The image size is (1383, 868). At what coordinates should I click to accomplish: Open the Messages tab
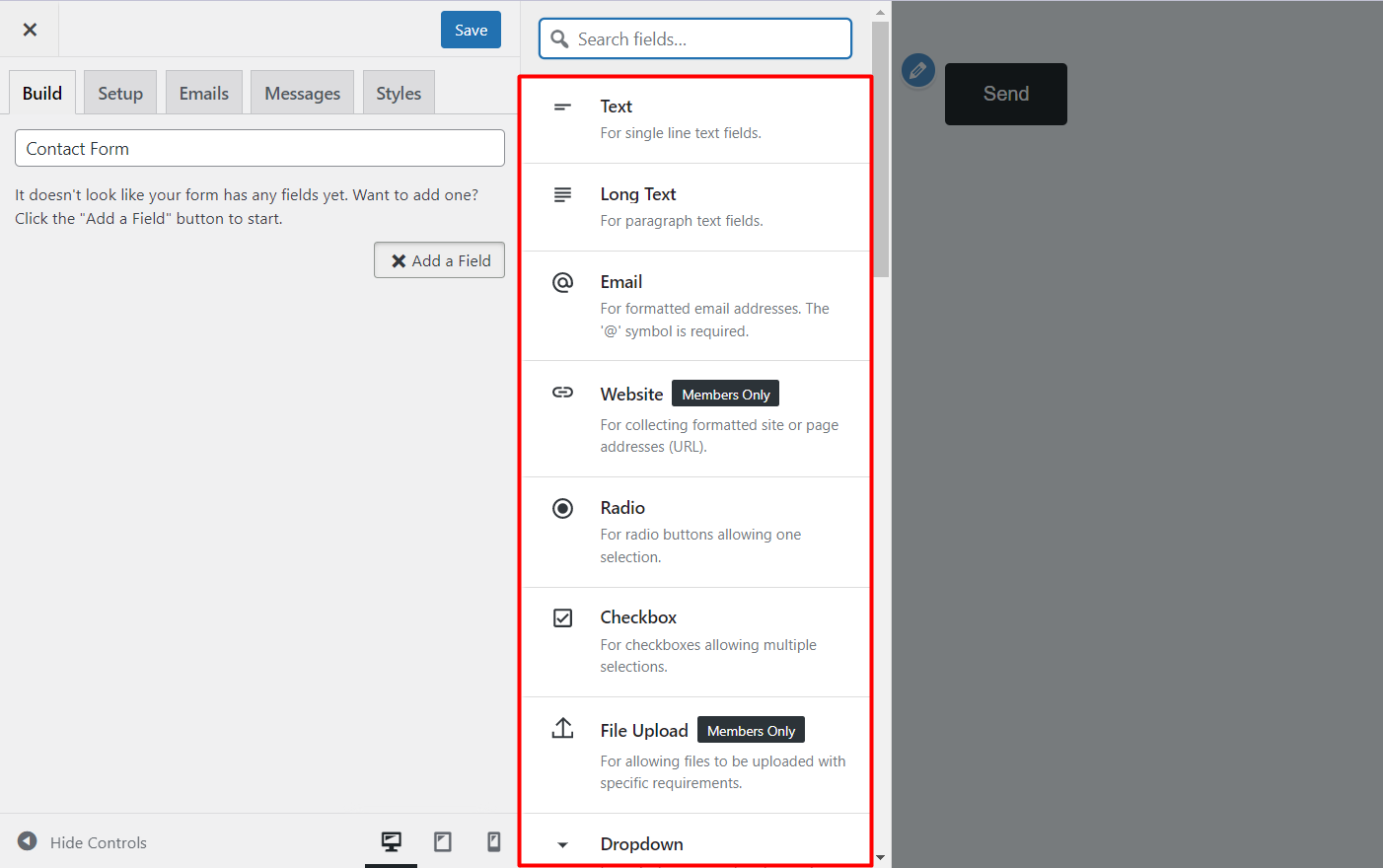pos(302,92)
